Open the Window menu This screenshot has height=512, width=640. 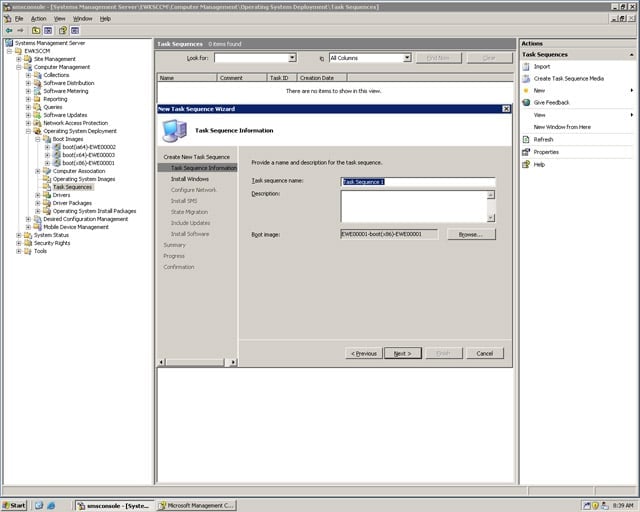[82, 19]
